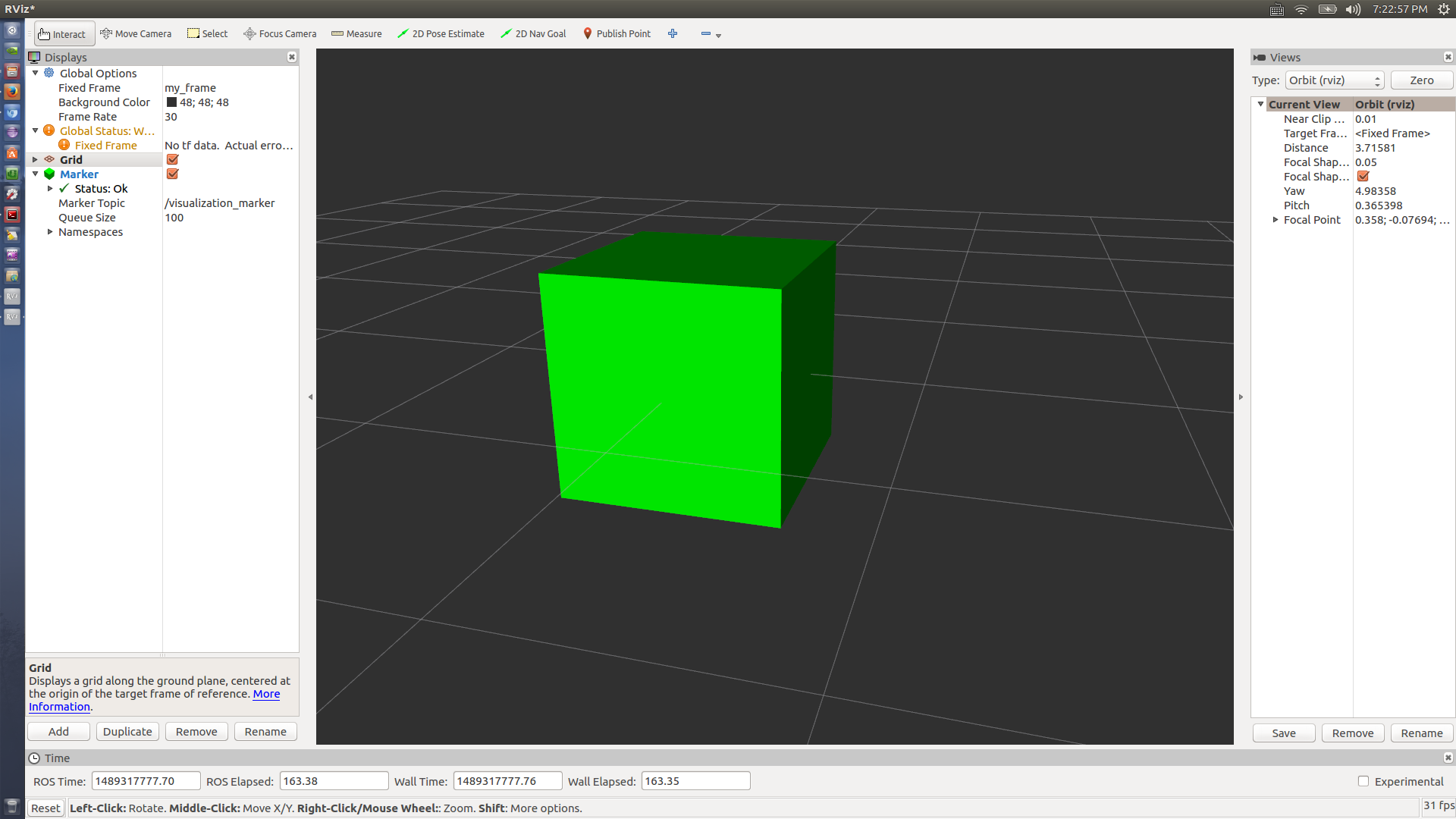Click the Background Color swatch
1456x819 pixels.
click(171, 102)
